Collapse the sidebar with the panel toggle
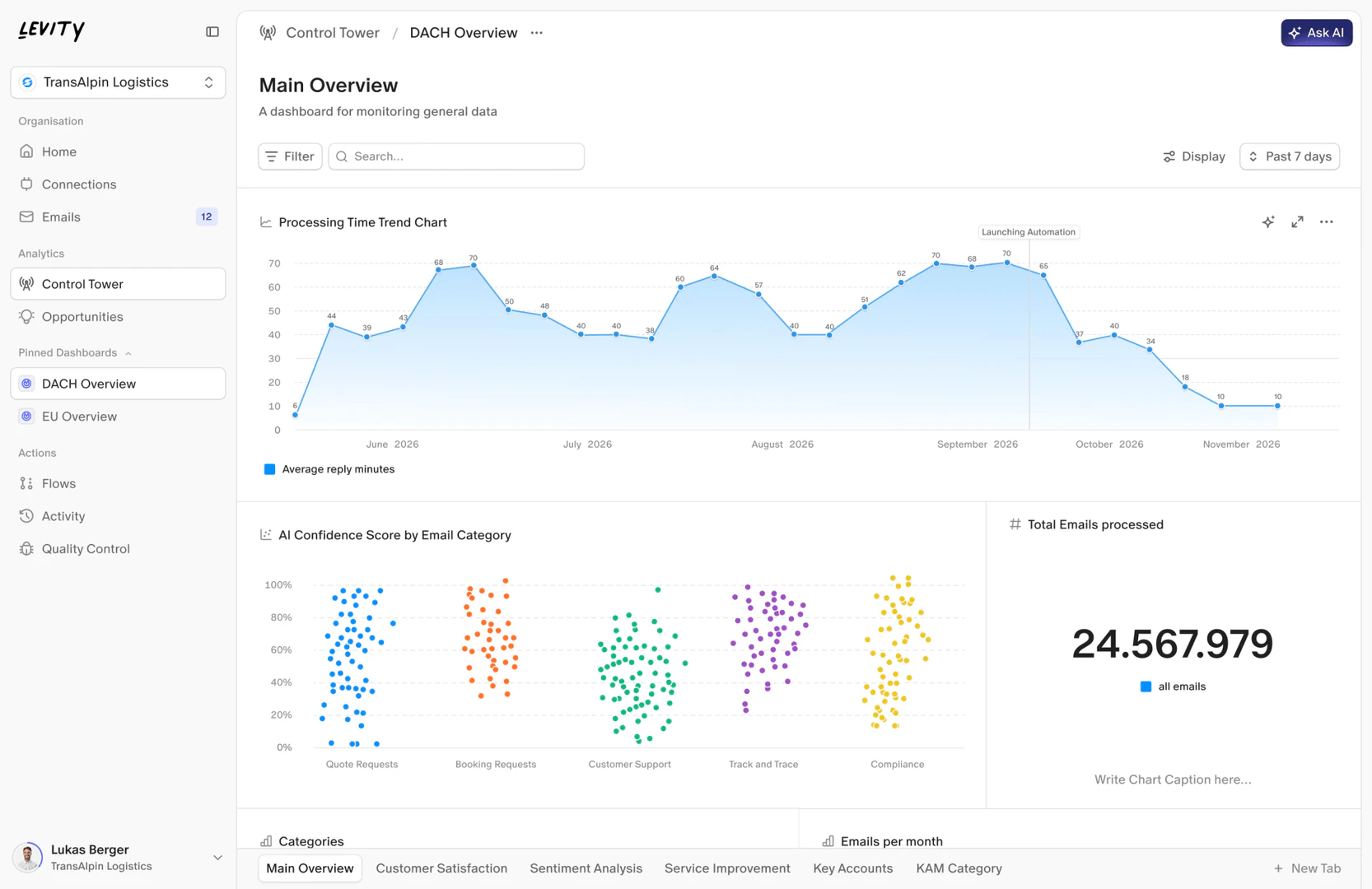This screenshot has height=889, width=1372. click(212, 31)
